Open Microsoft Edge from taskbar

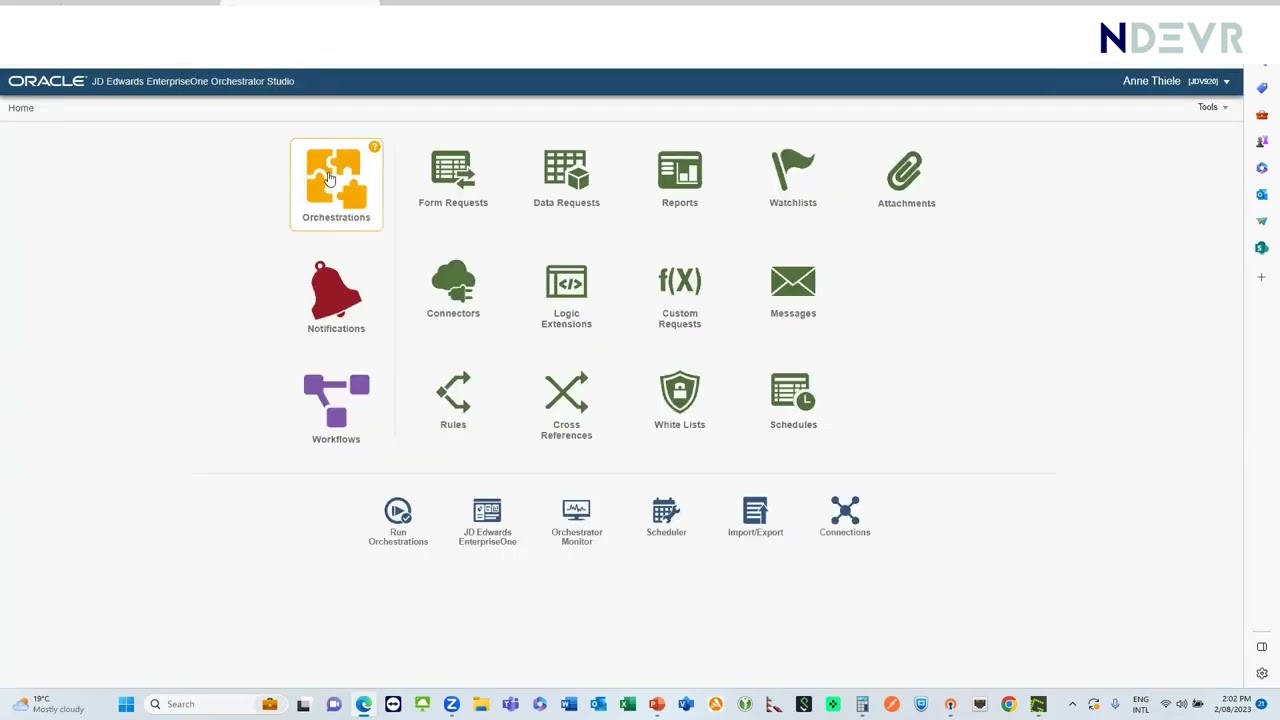(x=363, y=704)
